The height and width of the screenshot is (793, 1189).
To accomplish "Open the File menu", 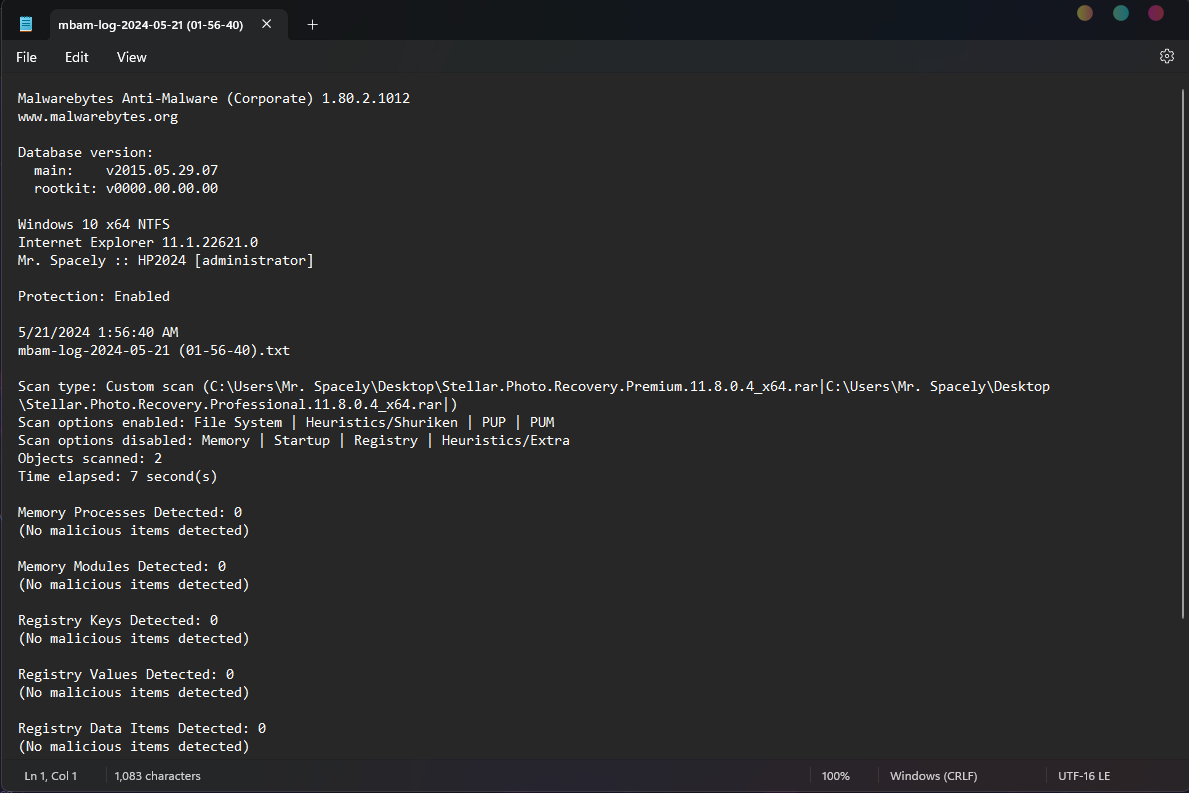I will [x=27, y=58].
